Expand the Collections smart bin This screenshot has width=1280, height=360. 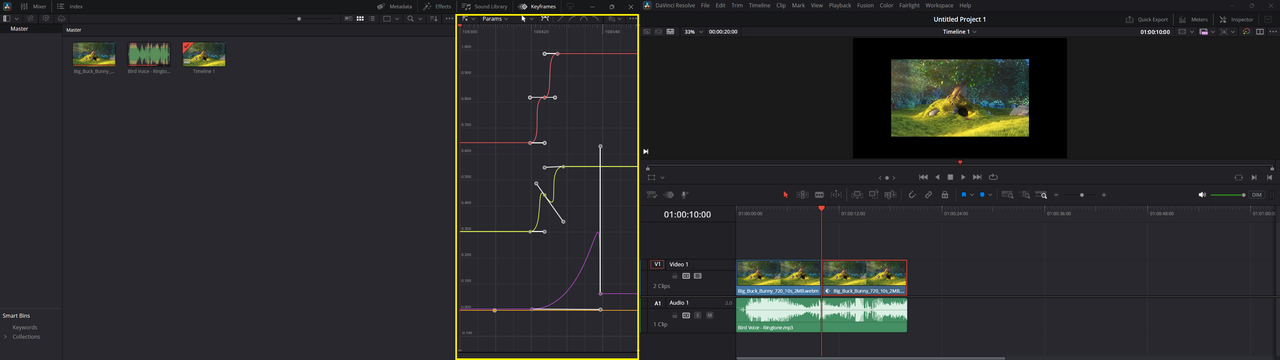click(5, 337)
